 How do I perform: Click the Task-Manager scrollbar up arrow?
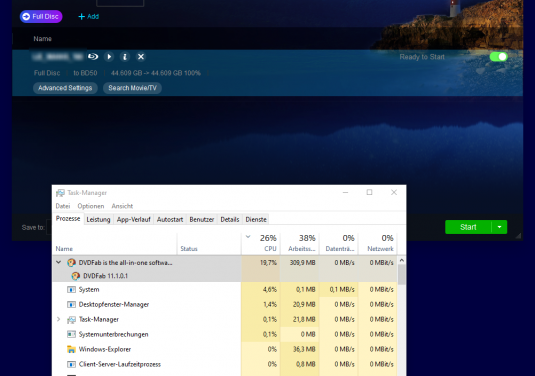[x=402, y=260]
